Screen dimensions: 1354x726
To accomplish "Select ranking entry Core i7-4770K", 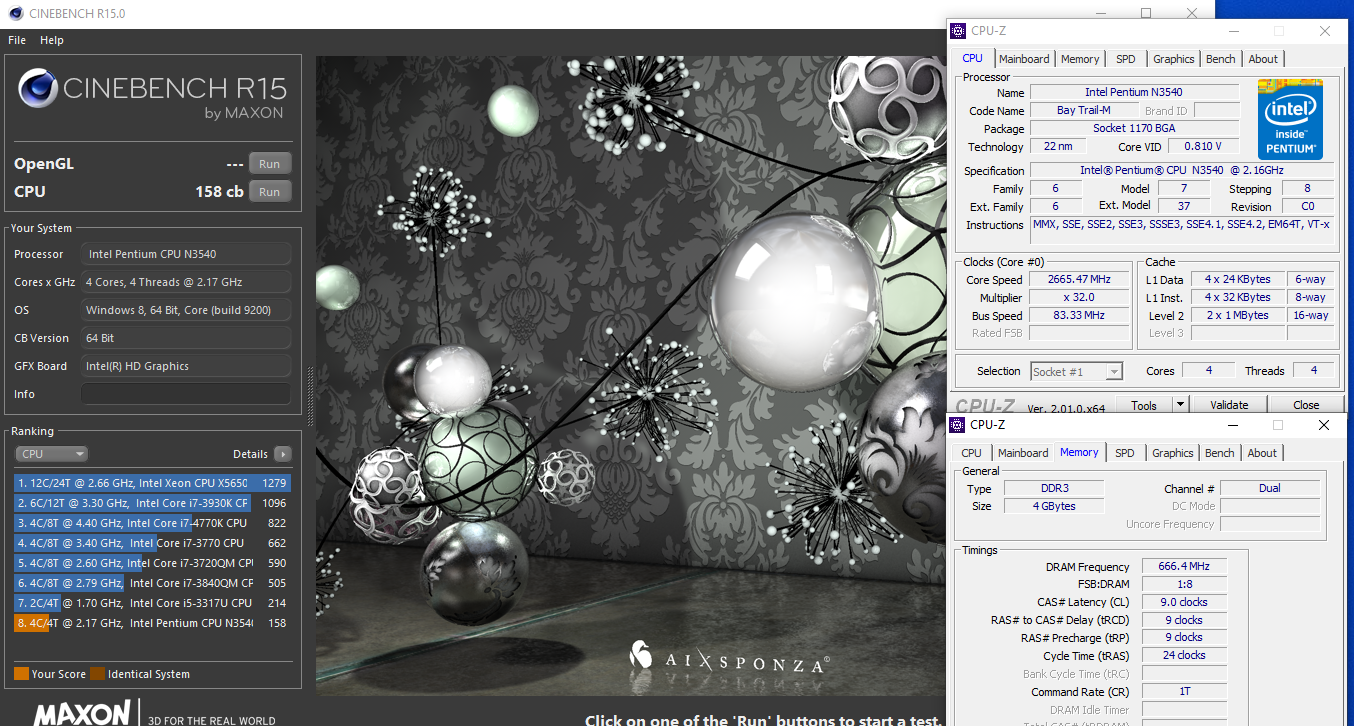I will click(x=153, y=523).
